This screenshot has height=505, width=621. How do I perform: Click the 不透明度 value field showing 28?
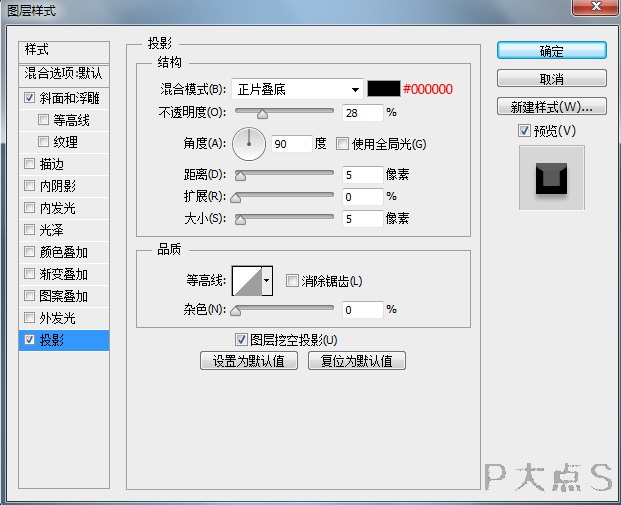point(363,113)
